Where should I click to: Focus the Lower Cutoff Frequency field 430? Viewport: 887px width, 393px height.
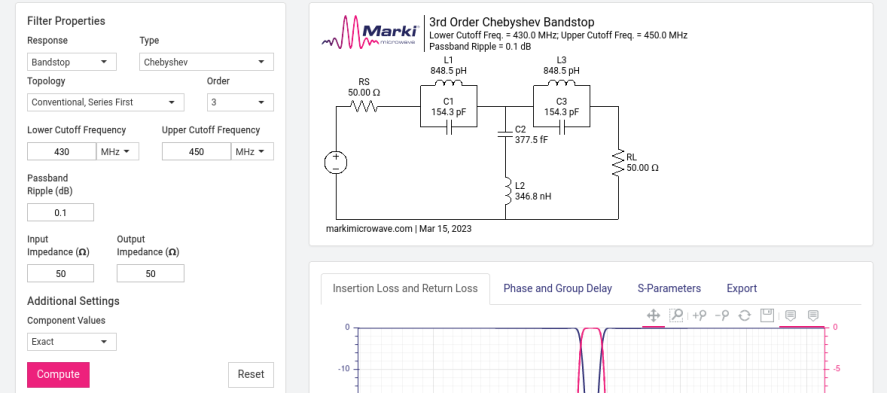click(x=62, y=152)
